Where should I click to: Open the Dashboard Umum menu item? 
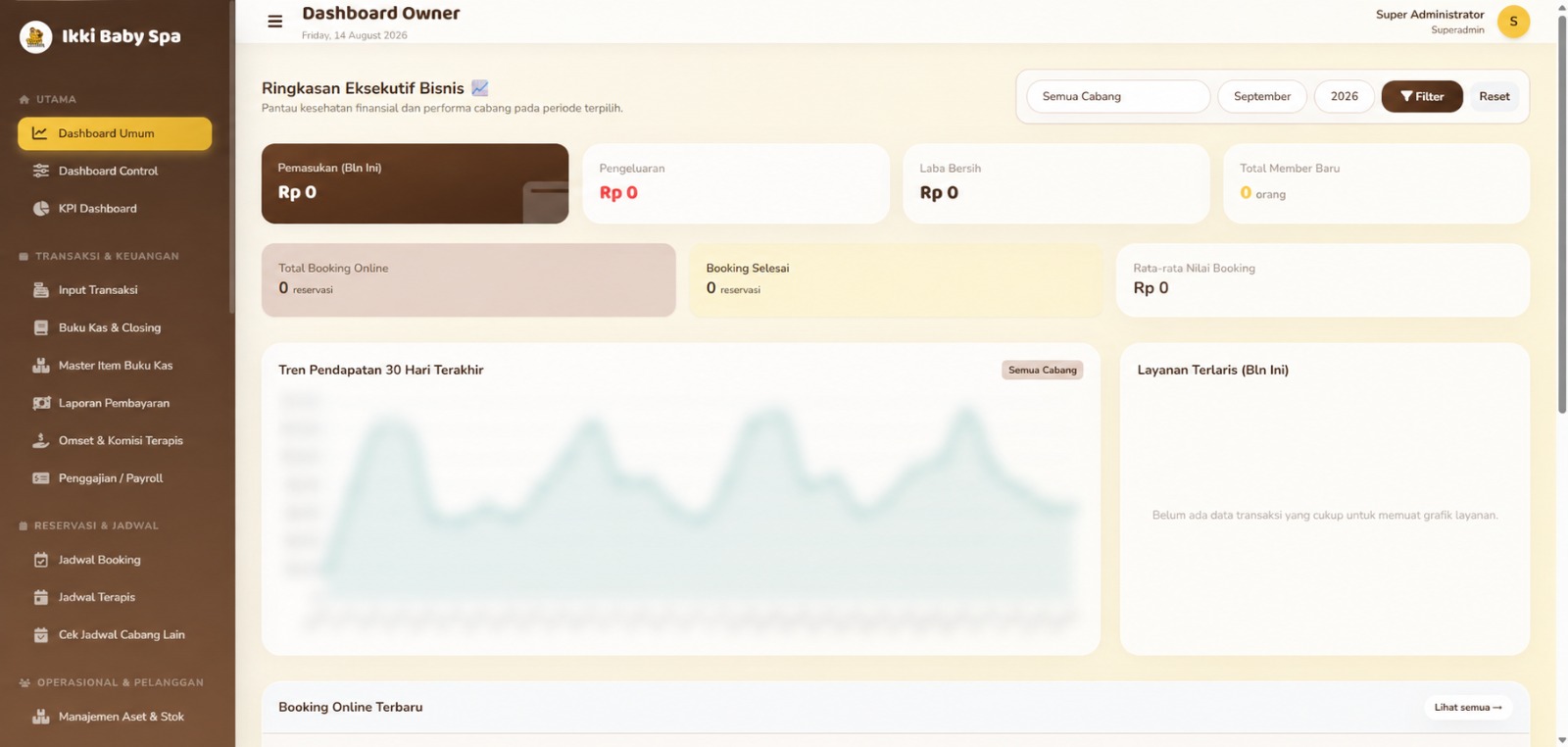(115, 133)
